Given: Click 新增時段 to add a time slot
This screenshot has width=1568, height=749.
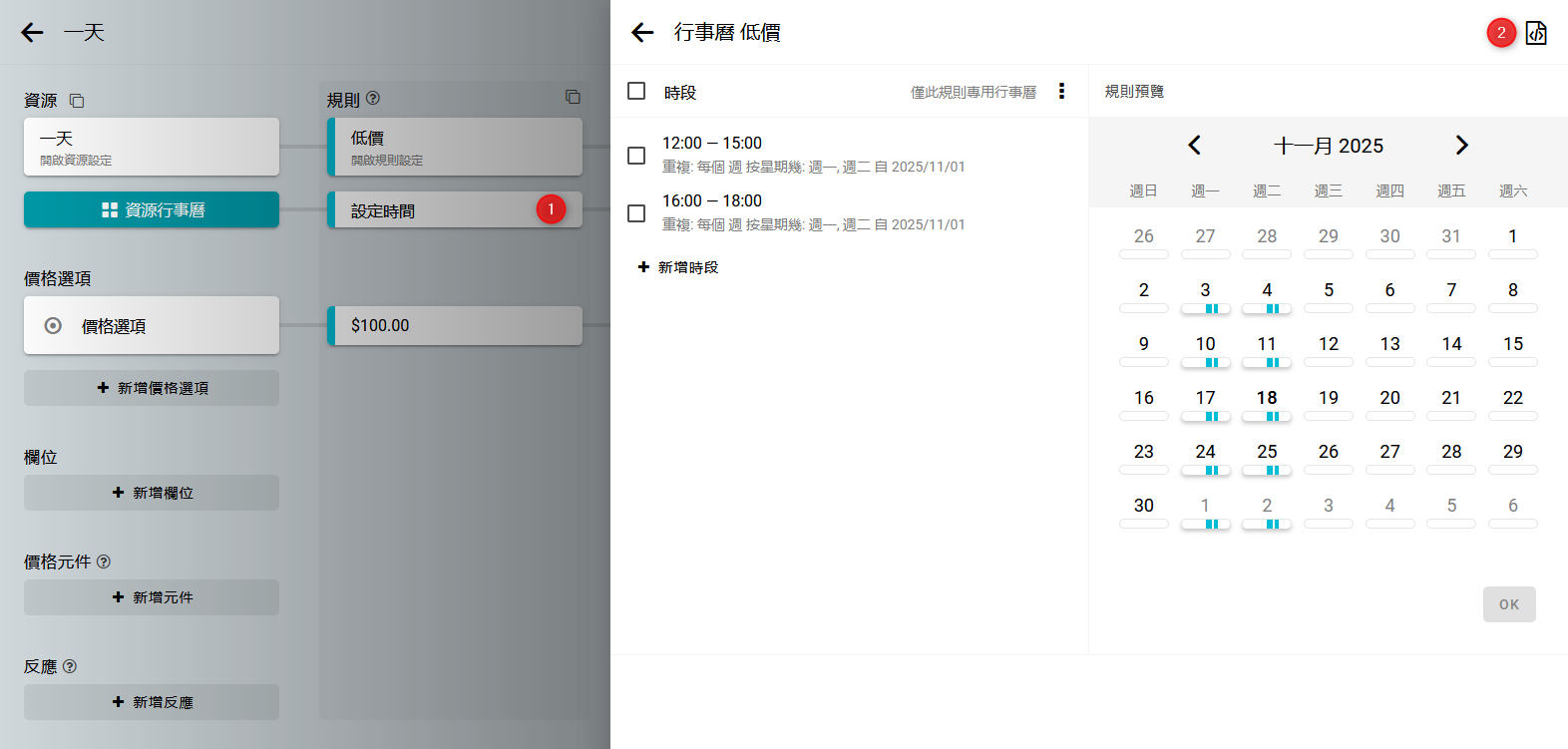Looking at the screenshot, I should click(x=679, y=267).
